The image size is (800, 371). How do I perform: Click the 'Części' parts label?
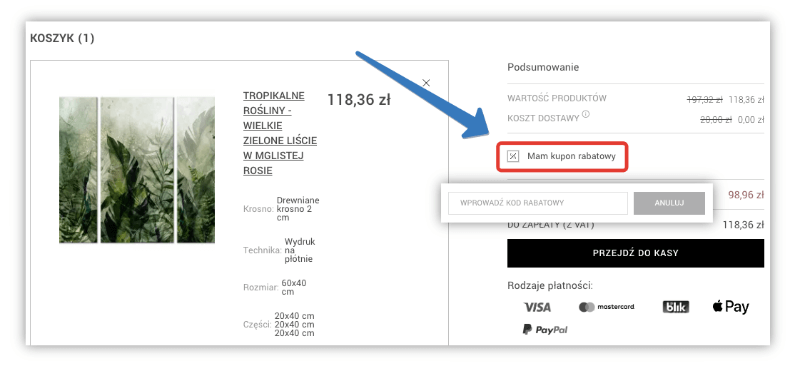pyautogui.click(x=257, y=325)
